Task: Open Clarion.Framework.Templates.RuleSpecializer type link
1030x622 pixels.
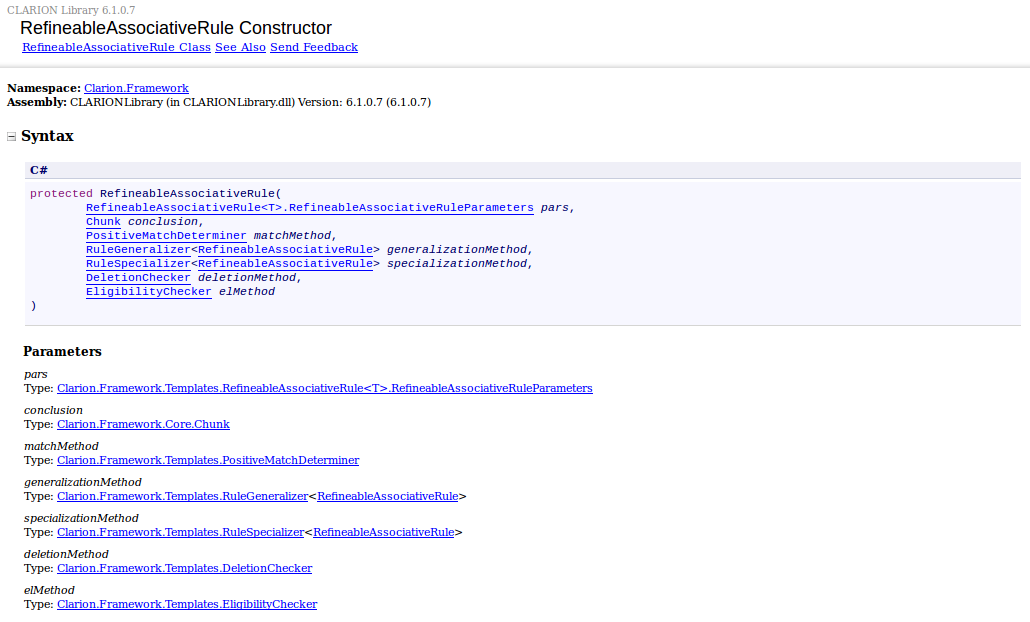Action: (180, 532)
